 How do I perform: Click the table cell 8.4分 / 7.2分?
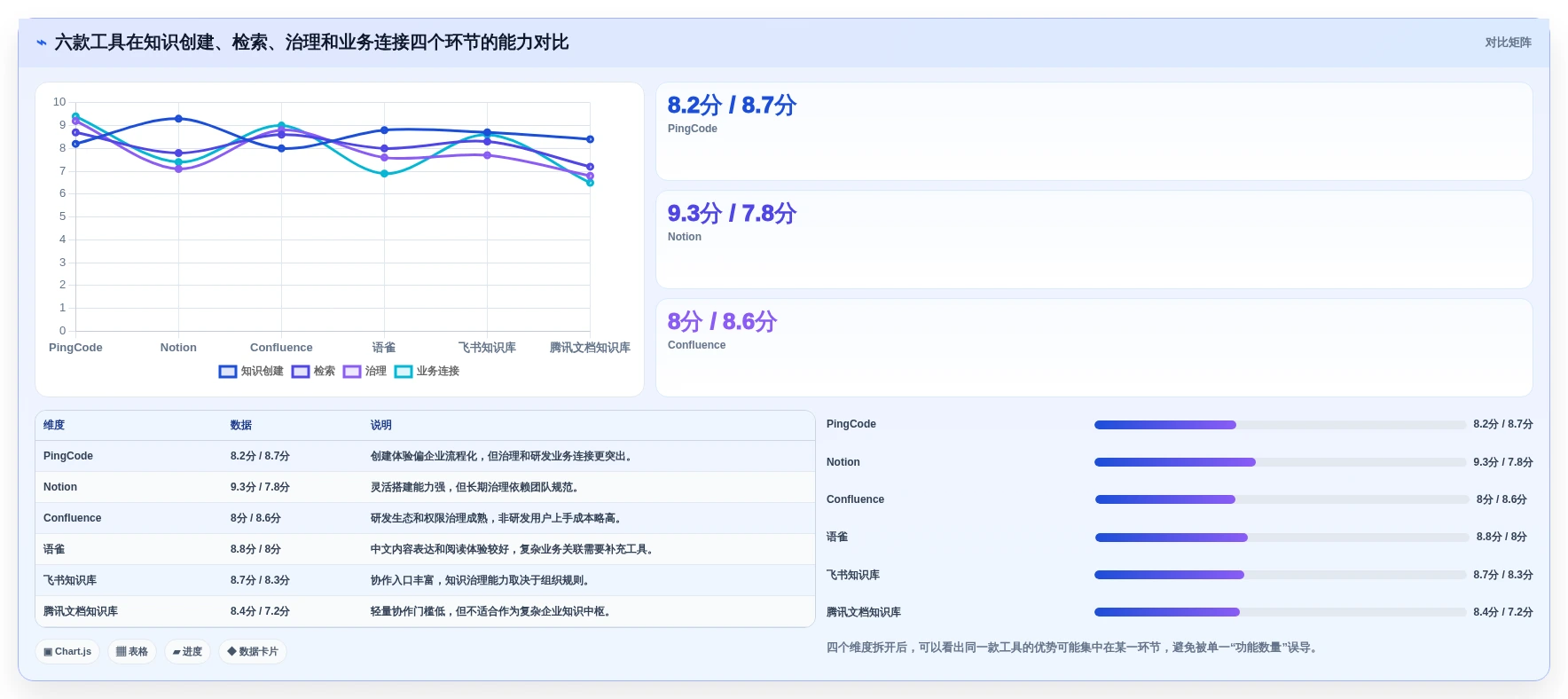pos(260,611)
